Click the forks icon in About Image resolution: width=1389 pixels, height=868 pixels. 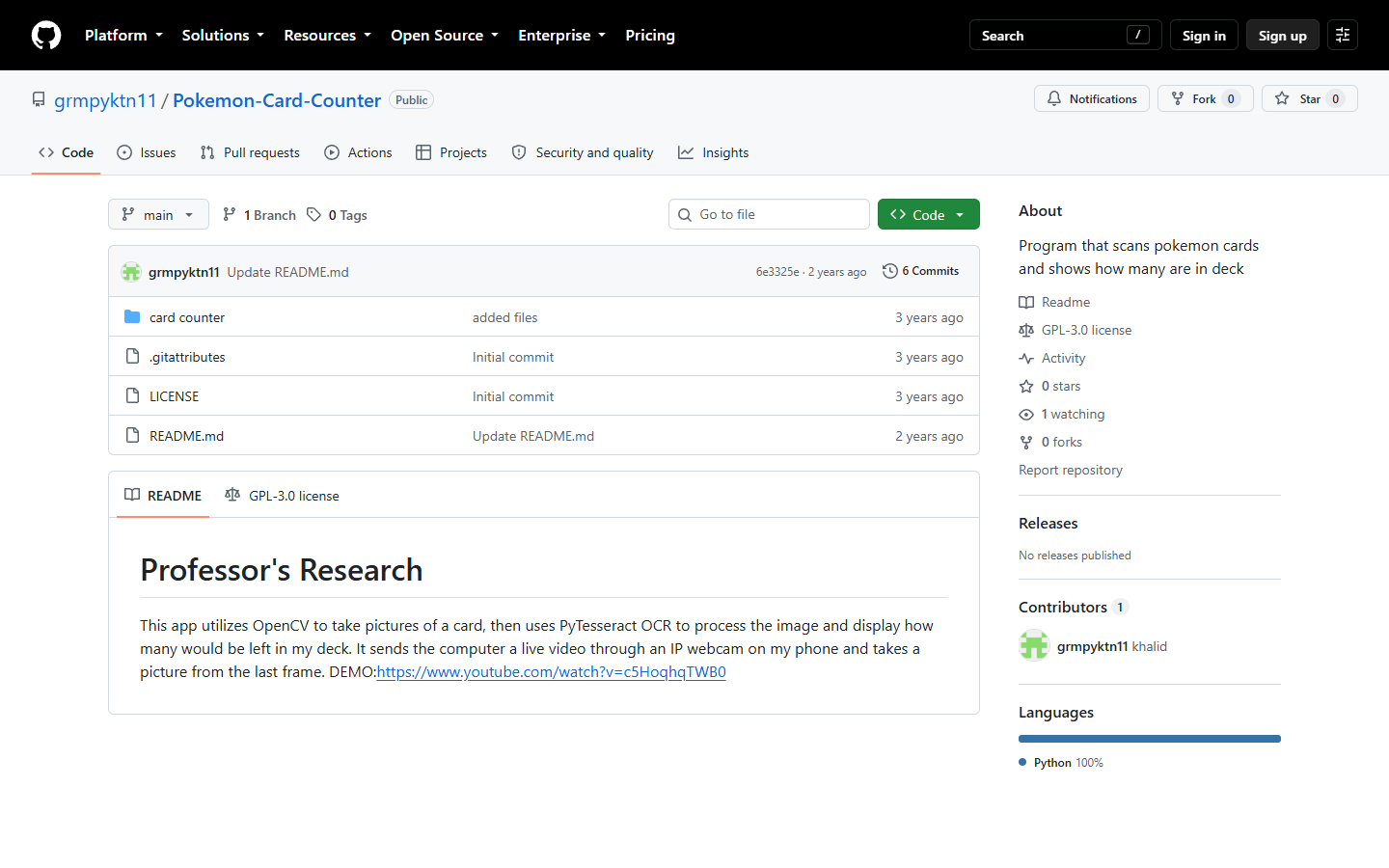pyautogui.click(x=1026, y=442)
